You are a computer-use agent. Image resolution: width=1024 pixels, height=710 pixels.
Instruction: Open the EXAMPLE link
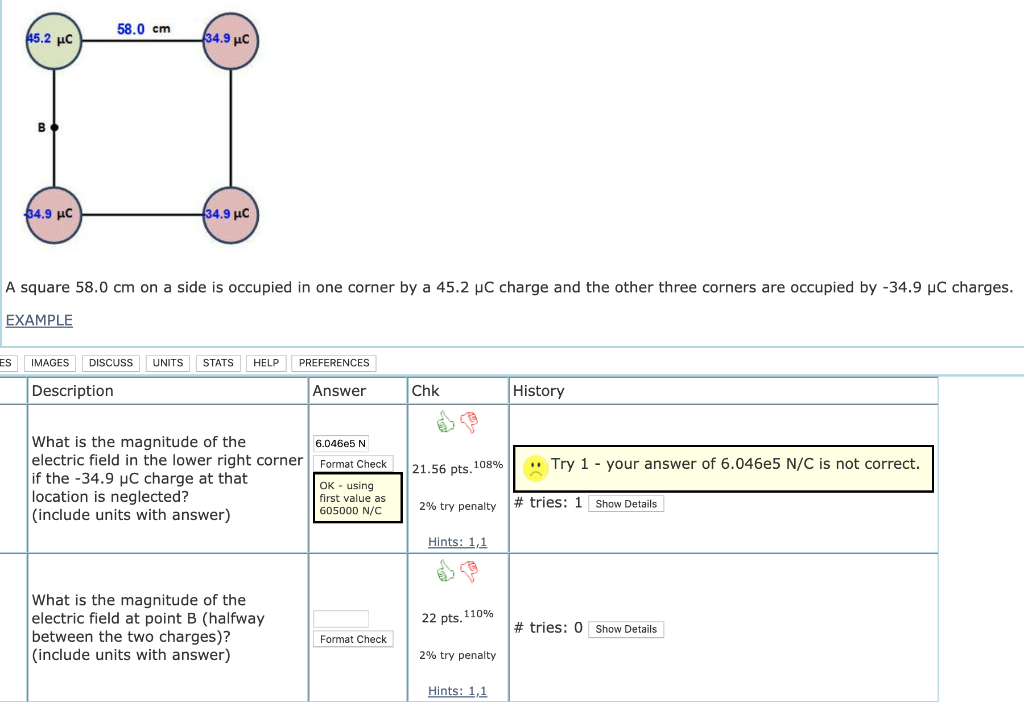pos(39,320)
